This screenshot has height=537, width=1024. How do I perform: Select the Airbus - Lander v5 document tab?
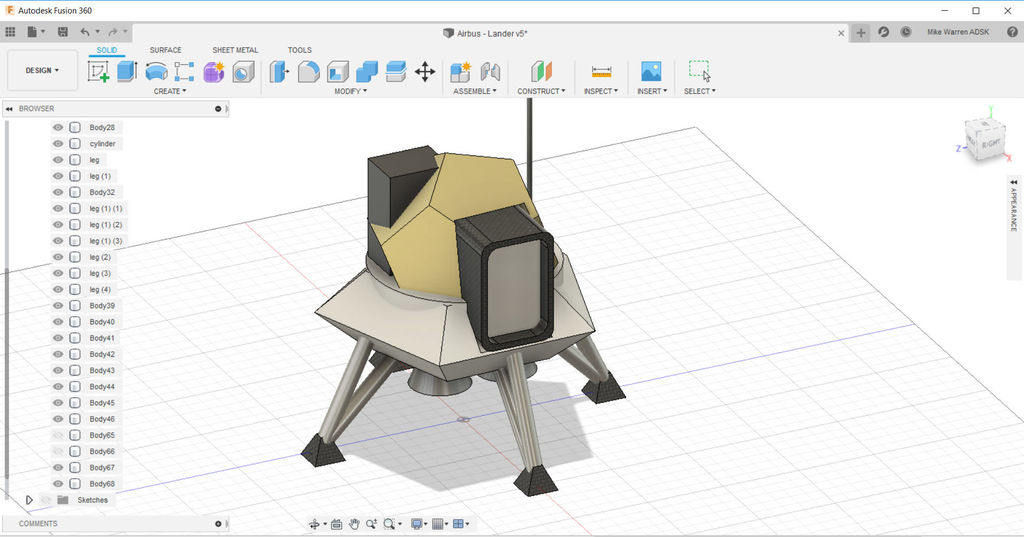pyautogui.click(x=485, y=33)
